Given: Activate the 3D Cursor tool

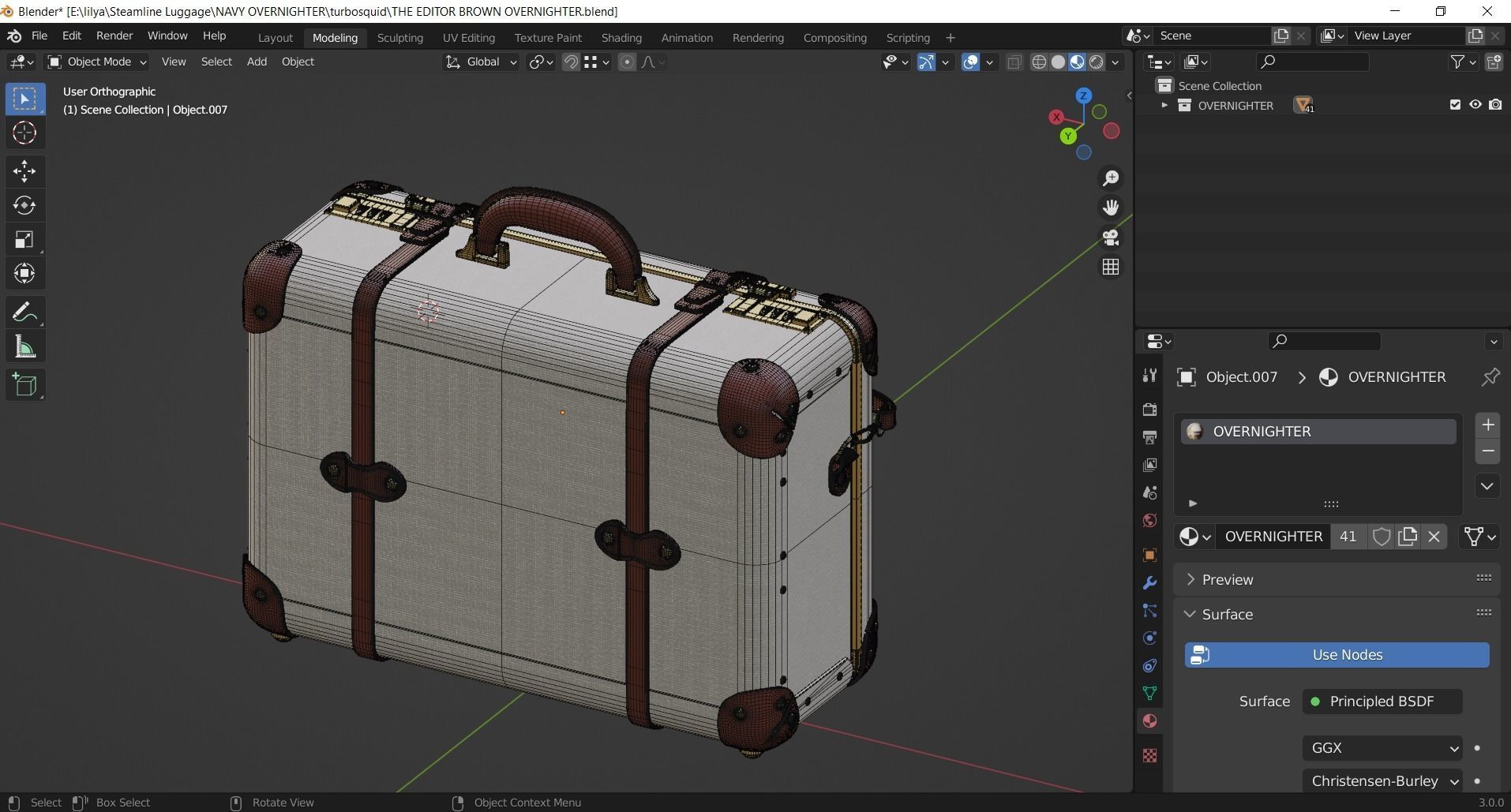Looking at the screenshot, I should pyautogui.click(x=24, y=133).
